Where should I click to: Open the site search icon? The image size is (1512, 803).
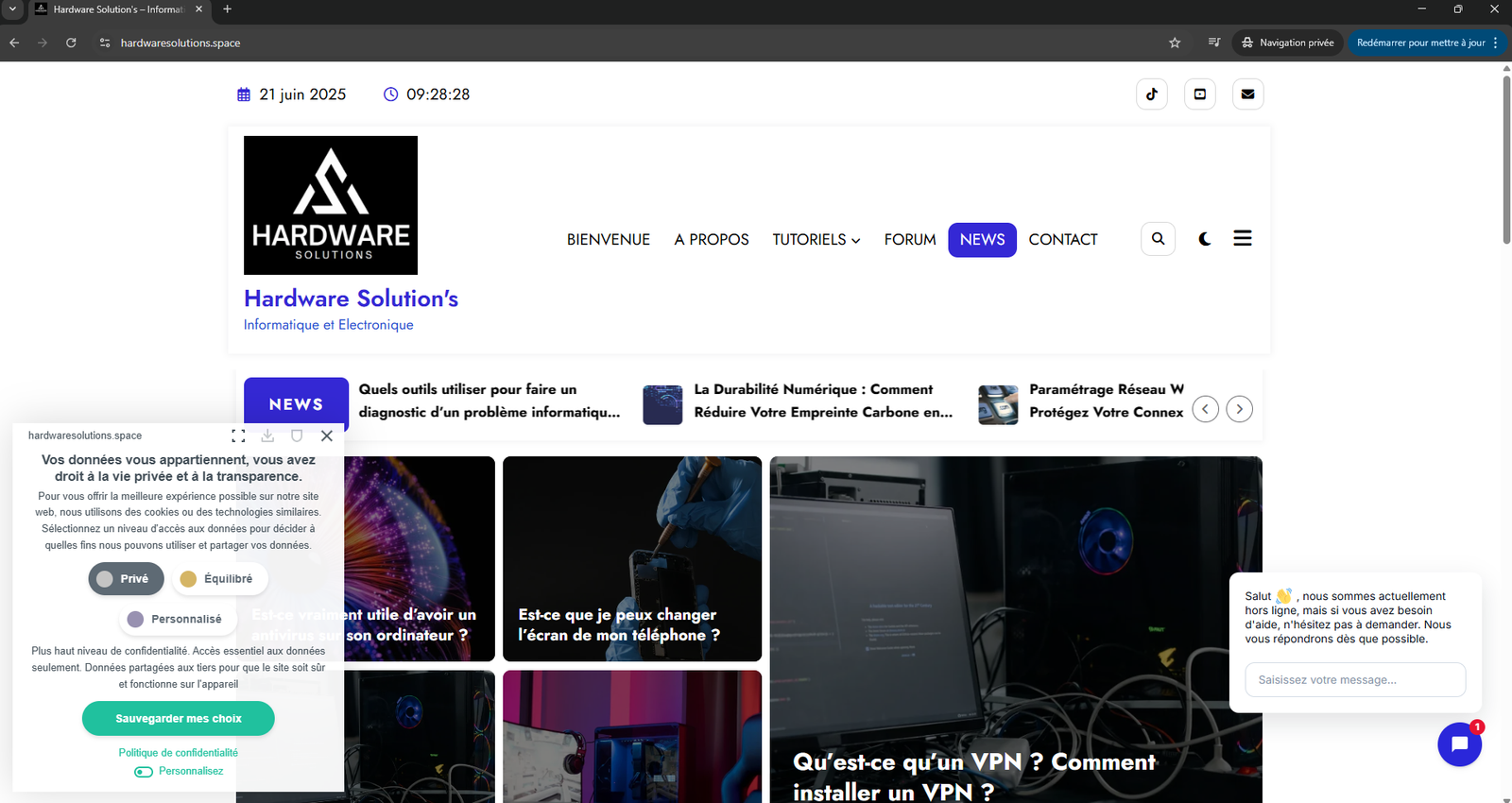coord(1158,239)
